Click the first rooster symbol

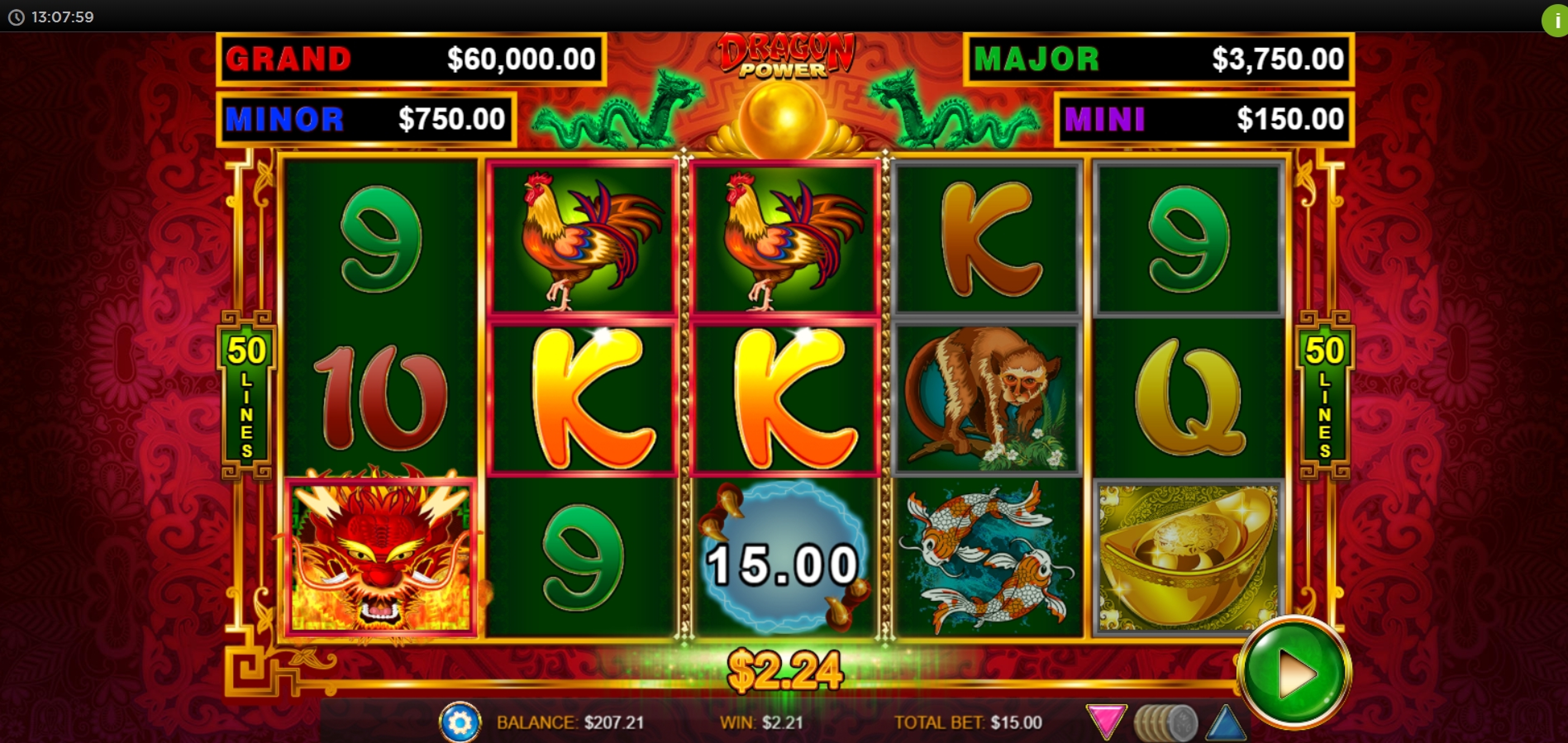pyautogui.click(x=582, y=238)
